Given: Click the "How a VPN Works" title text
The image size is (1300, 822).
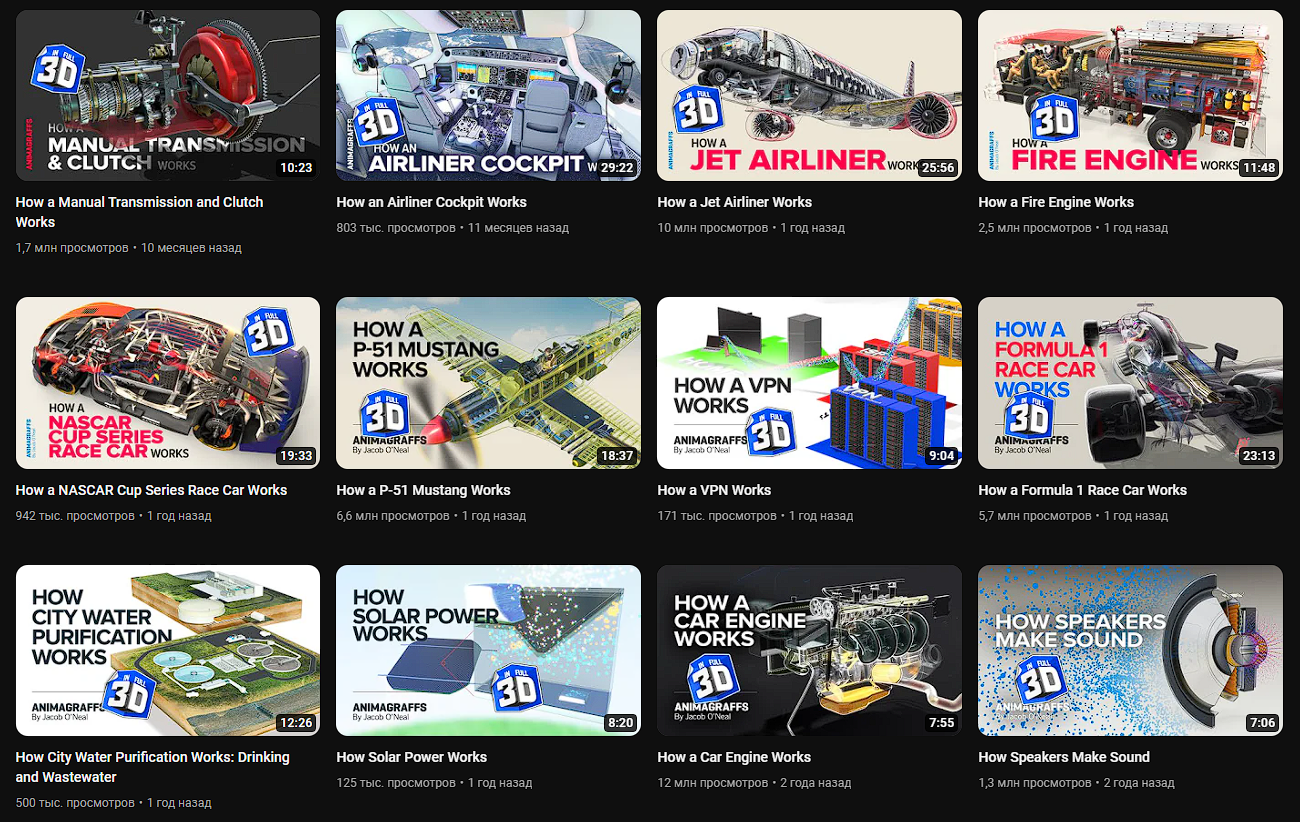Looking at the screenshot, I should (x=715, y=490).
